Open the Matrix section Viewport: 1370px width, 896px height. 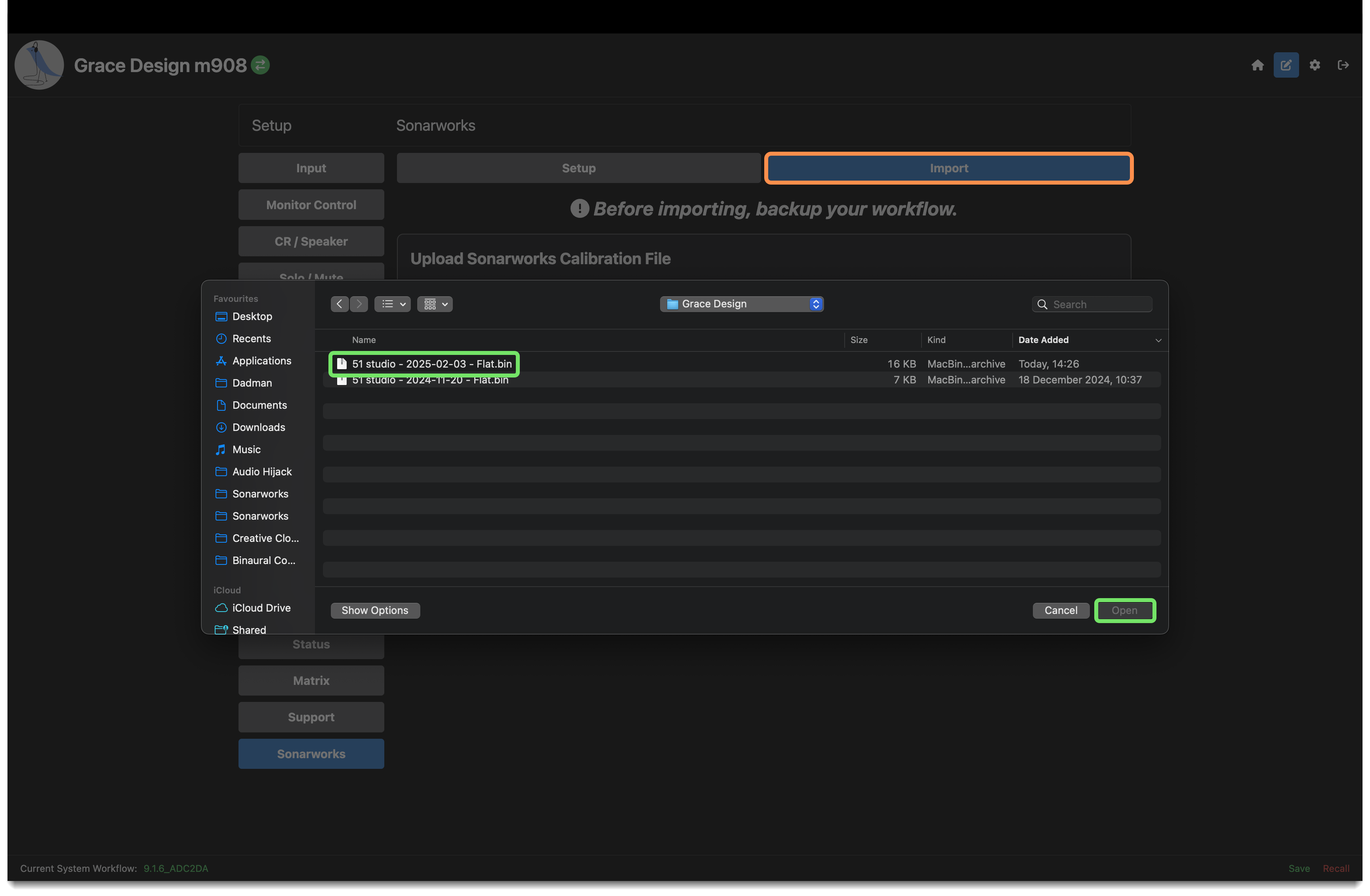(311, 681)
